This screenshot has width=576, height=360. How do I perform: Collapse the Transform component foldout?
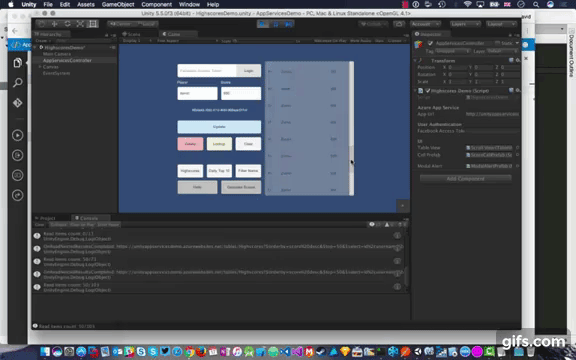(x=415, y=60)
